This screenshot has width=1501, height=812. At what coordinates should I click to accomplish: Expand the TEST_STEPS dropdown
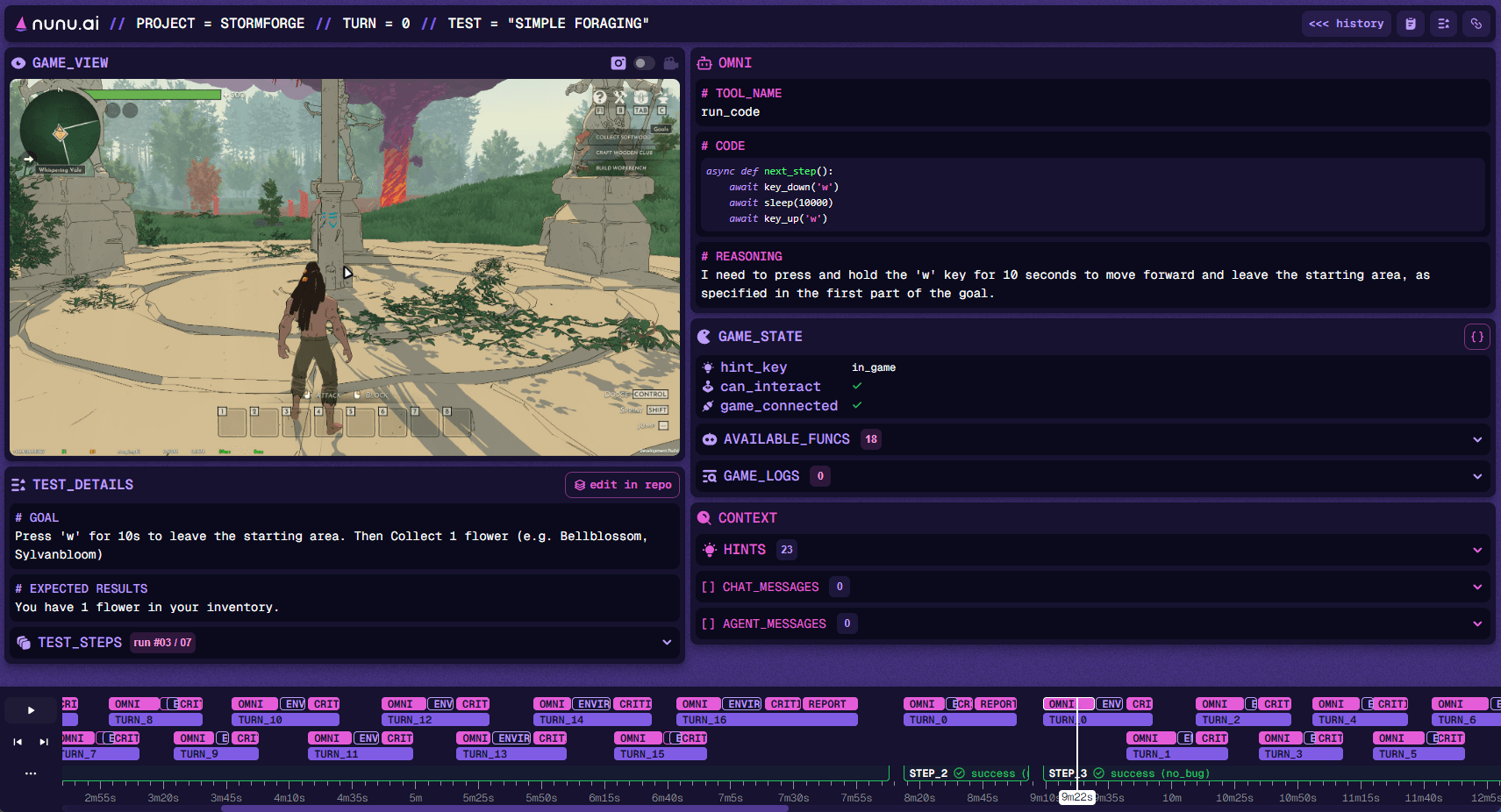coord(667,643)
